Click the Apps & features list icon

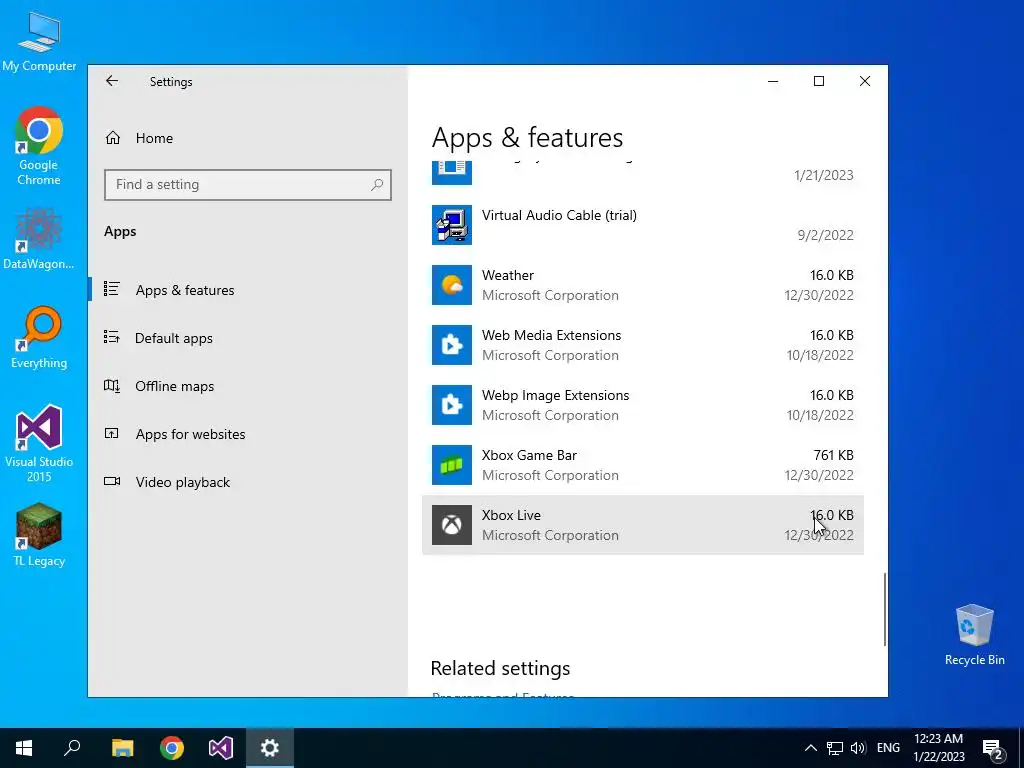pos(112,289)
